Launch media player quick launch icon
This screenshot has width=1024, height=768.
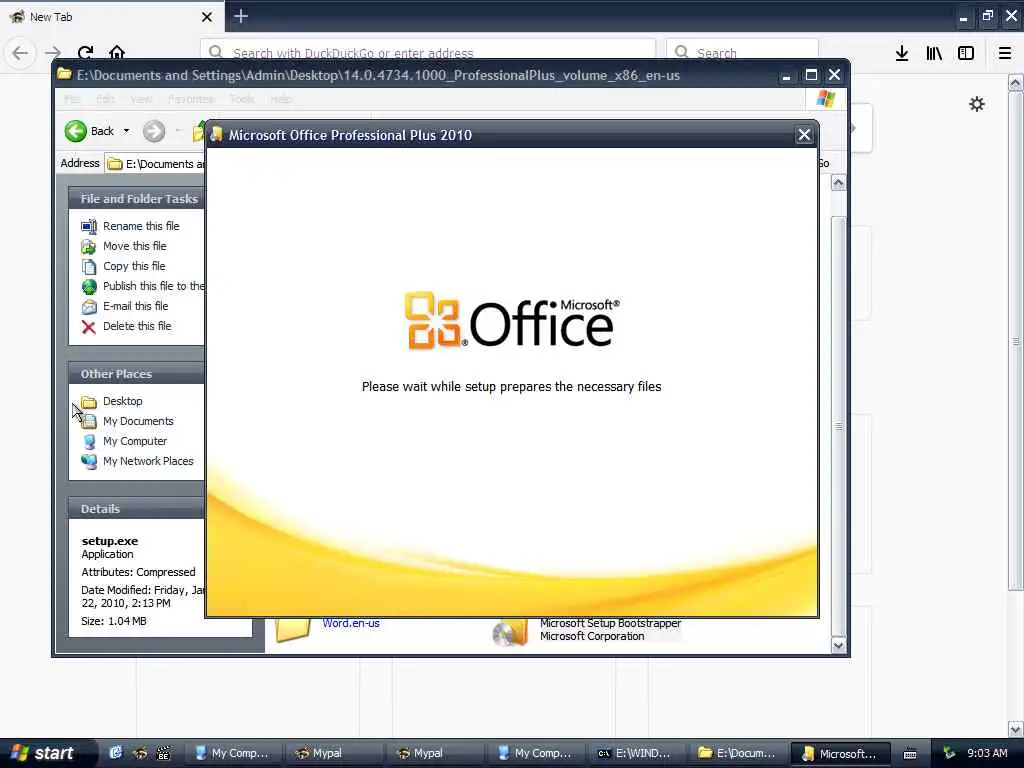163,753
